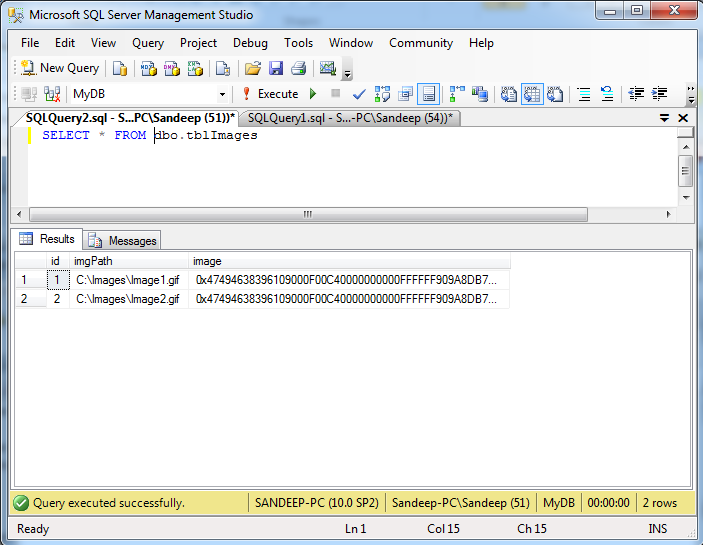Image resolution: width=703 pixels, height=545 pixels.
Task: Select the id column header
Action: (x=58, y=261)
